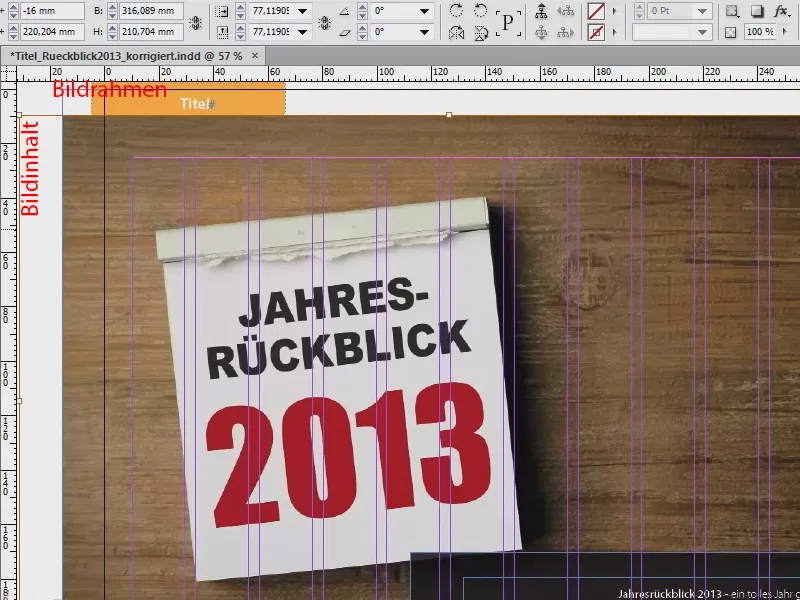Viewport: 800px width, 600px height.
Task: Click the shear angle stepper arrows
Action: (x=362, y=32)
